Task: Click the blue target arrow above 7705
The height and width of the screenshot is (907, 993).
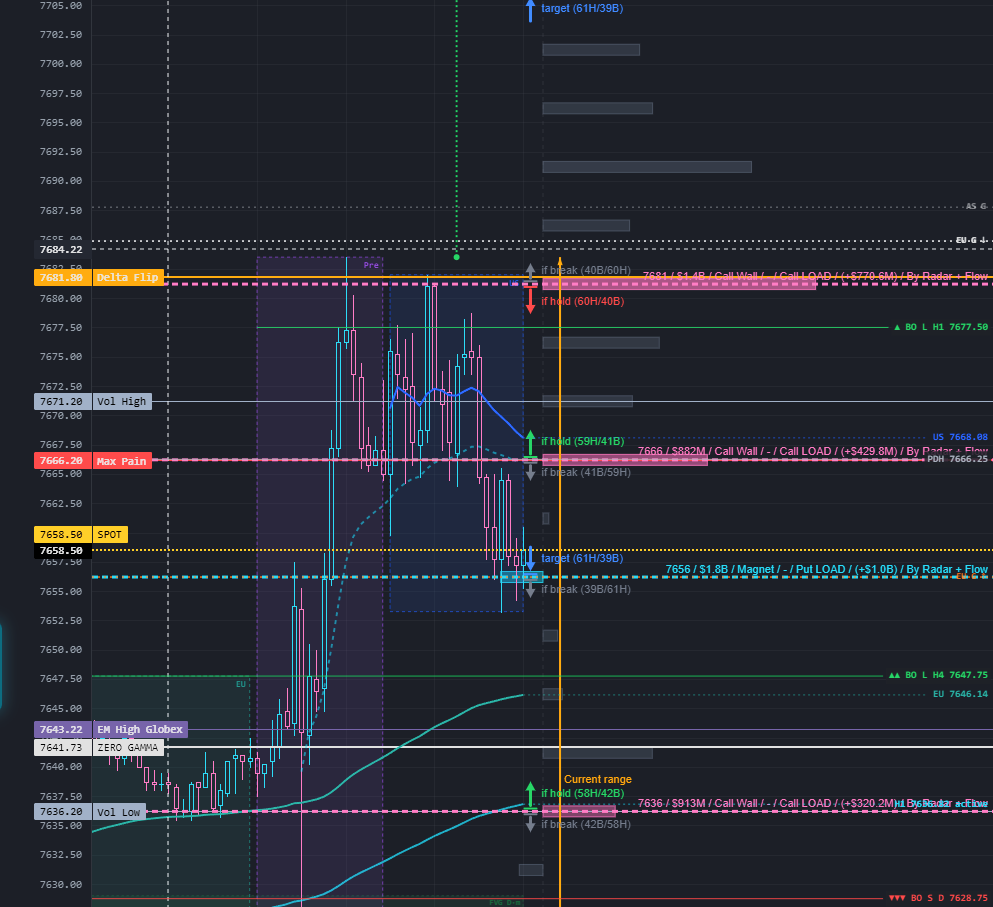Action: (531, 11)
